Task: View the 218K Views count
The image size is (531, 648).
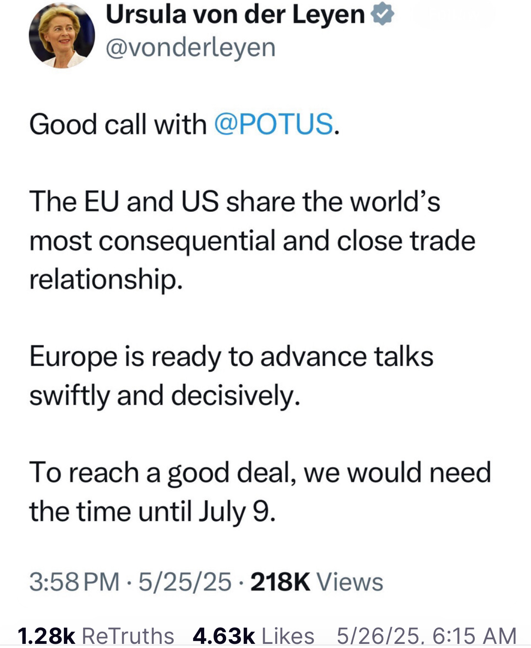Action: 317,582
